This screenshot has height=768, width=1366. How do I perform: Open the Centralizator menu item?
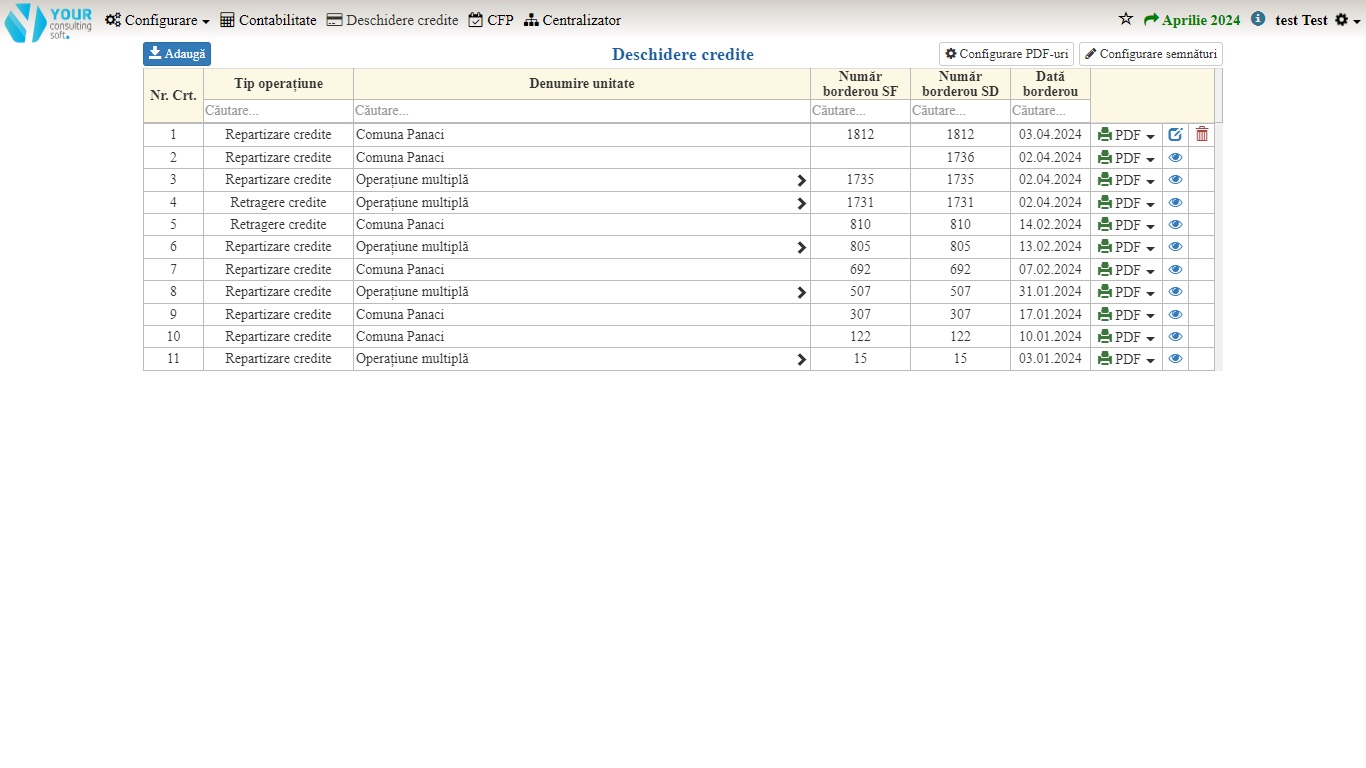pos(572,20)
